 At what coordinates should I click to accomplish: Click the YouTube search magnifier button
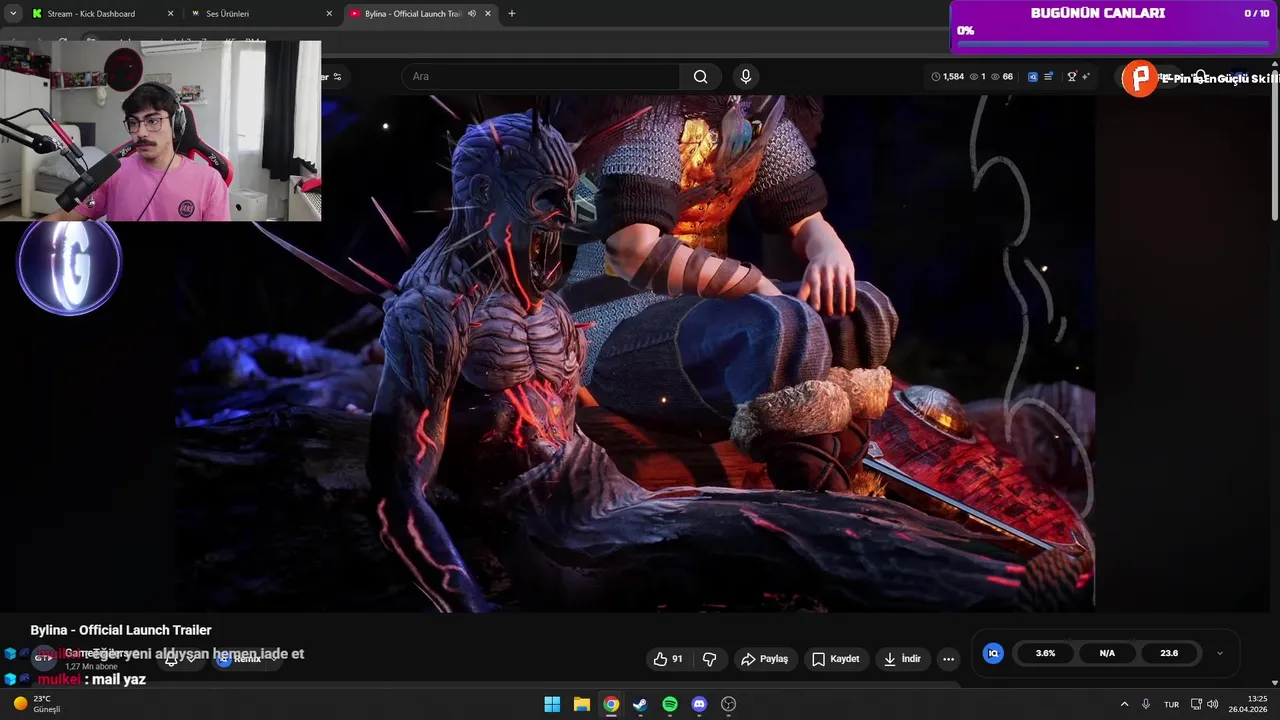tap(700, 77)
